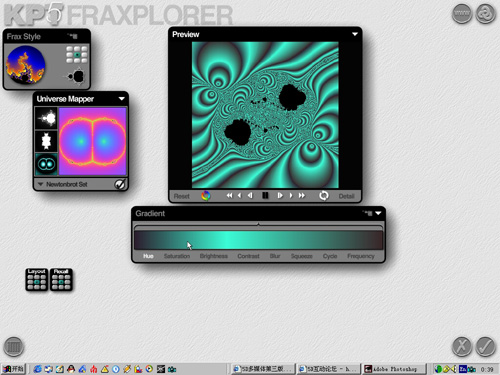Image resolution: width=500 pixels, height=375 pixels.
Task: Click the color wheel icon in Preview
Action: coord(206,196)
